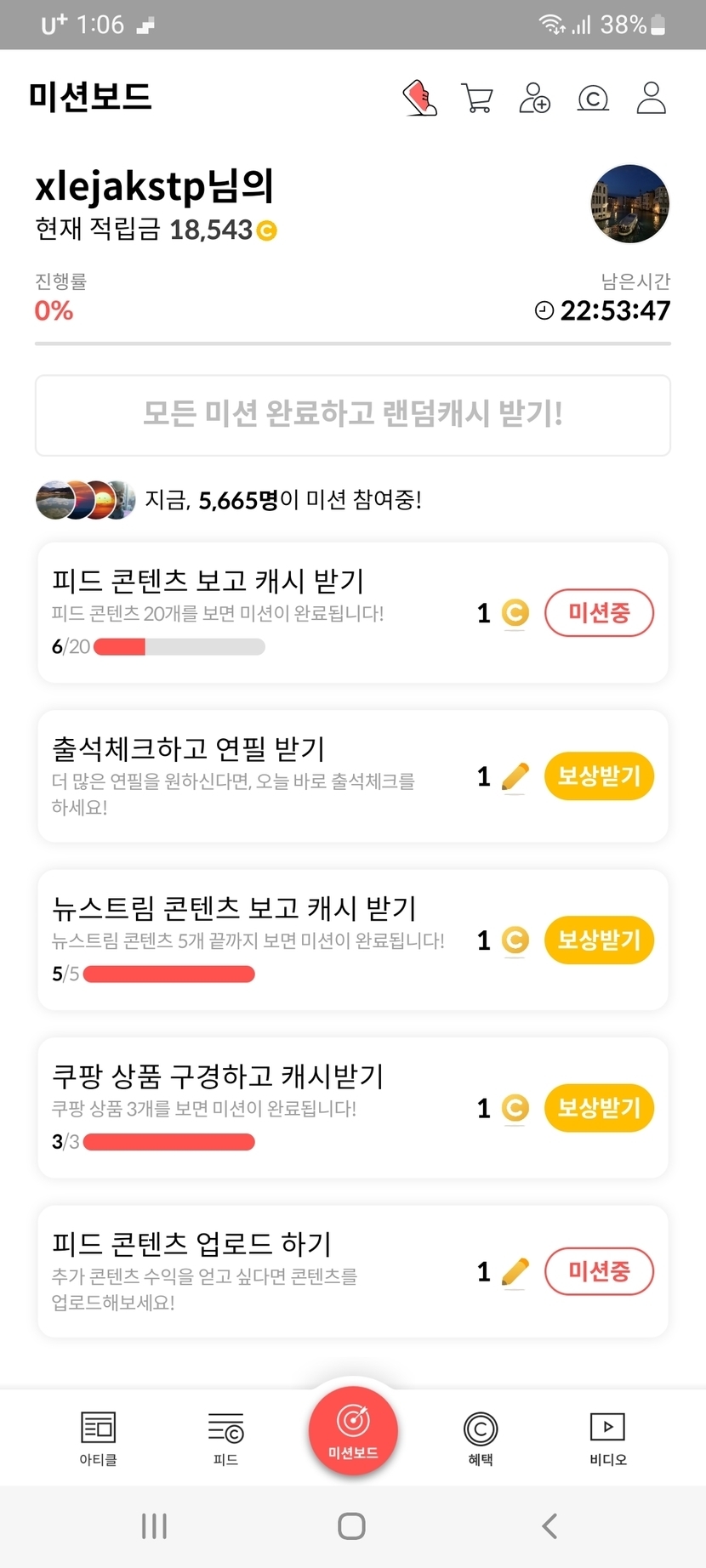Tap the add friend icon
Screen dimensions: 706x1568
pyautogui.click(x=535, y=98)
